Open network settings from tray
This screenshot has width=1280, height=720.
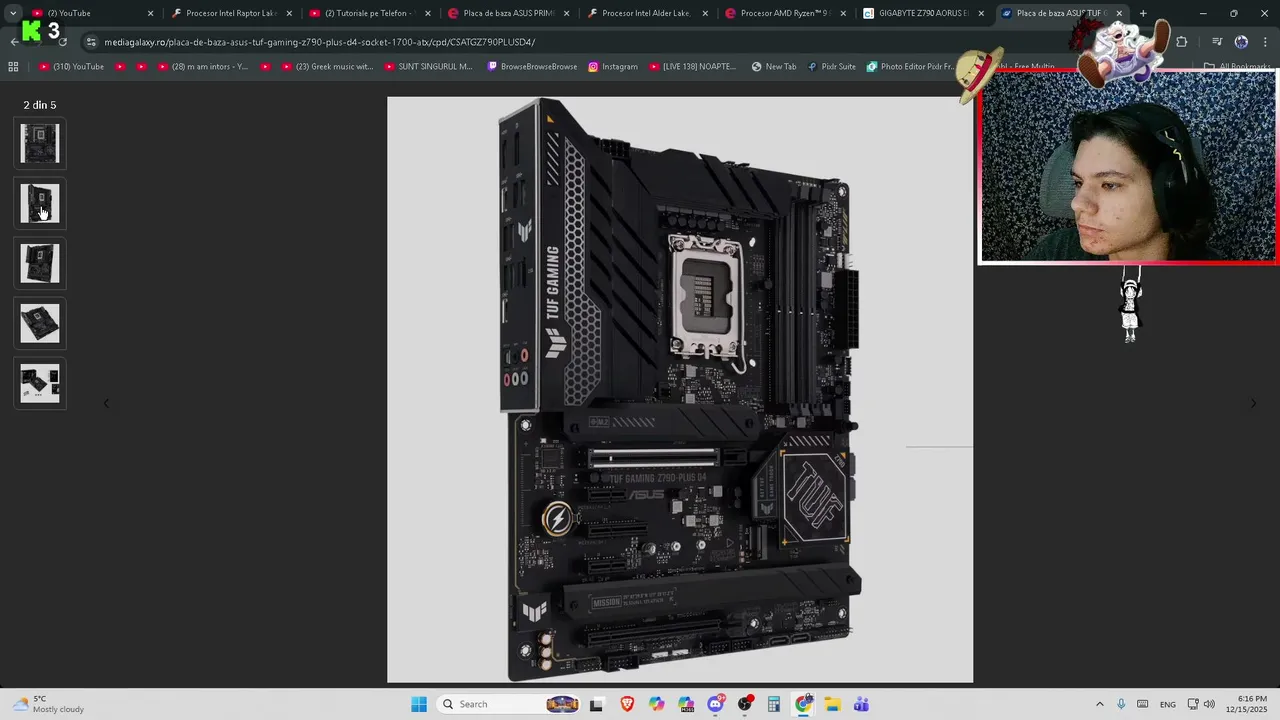(1193, 704)
